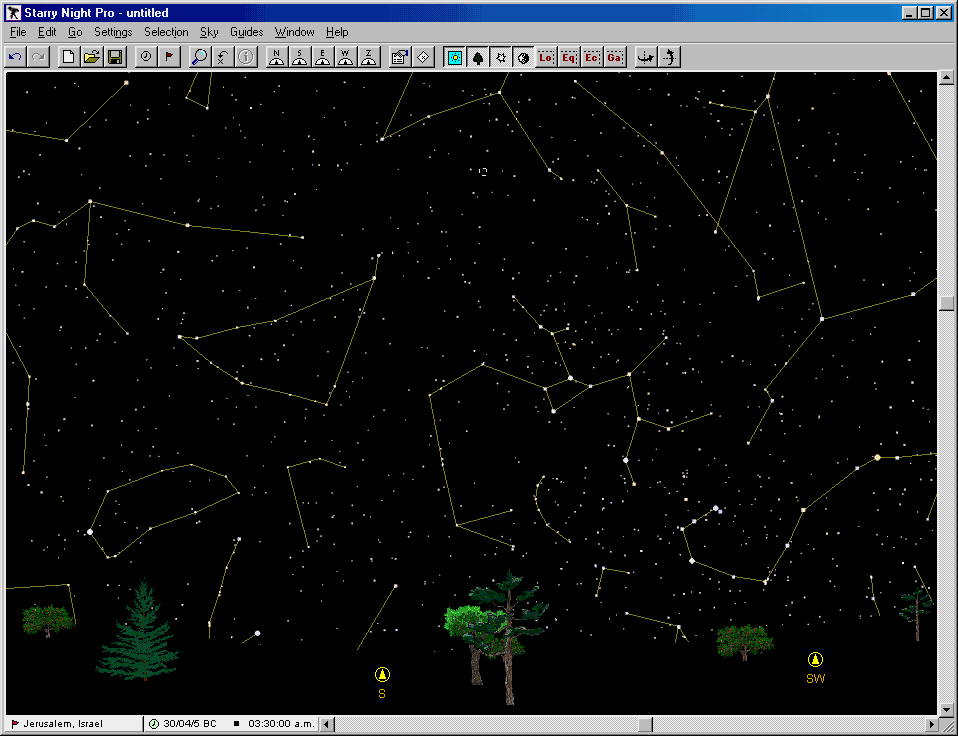Image resolution: width=958 pixels, height=736 pixels.
Task: Face west using the W compass button
Action: click(346, 57)
